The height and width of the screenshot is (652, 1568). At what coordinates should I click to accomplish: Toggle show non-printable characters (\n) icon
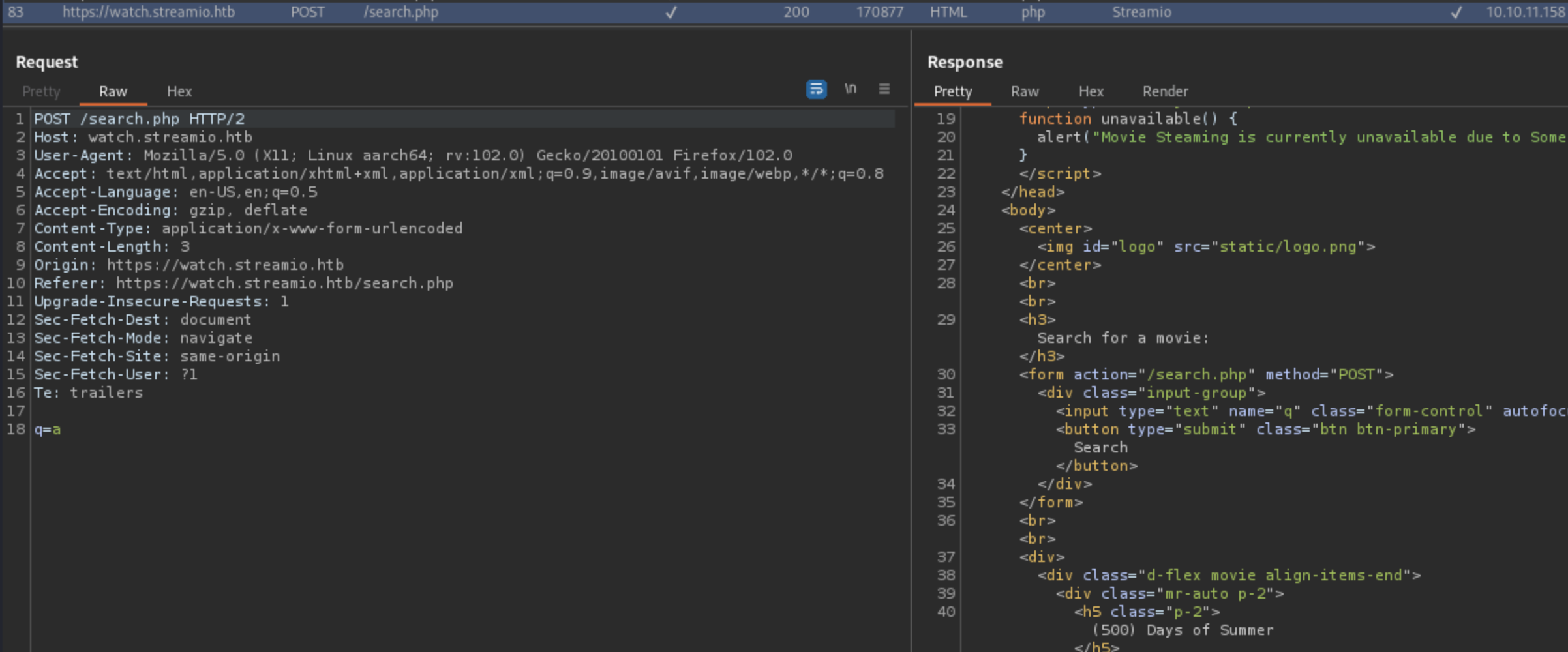(x=850, y=89)
